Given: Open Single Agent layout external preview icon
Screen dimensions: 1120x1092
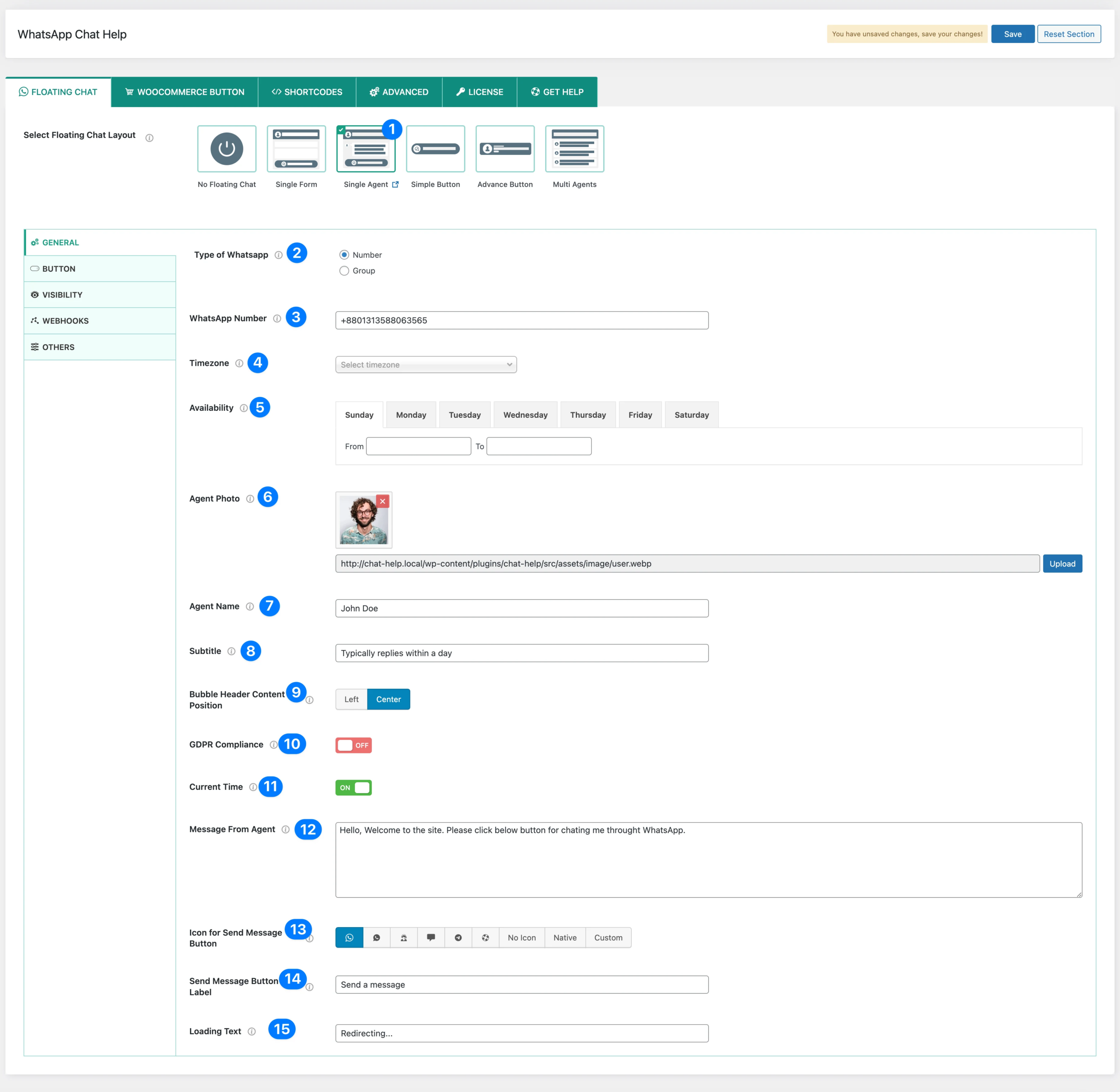Looking at the screenshot, I should tap(395, 184).
